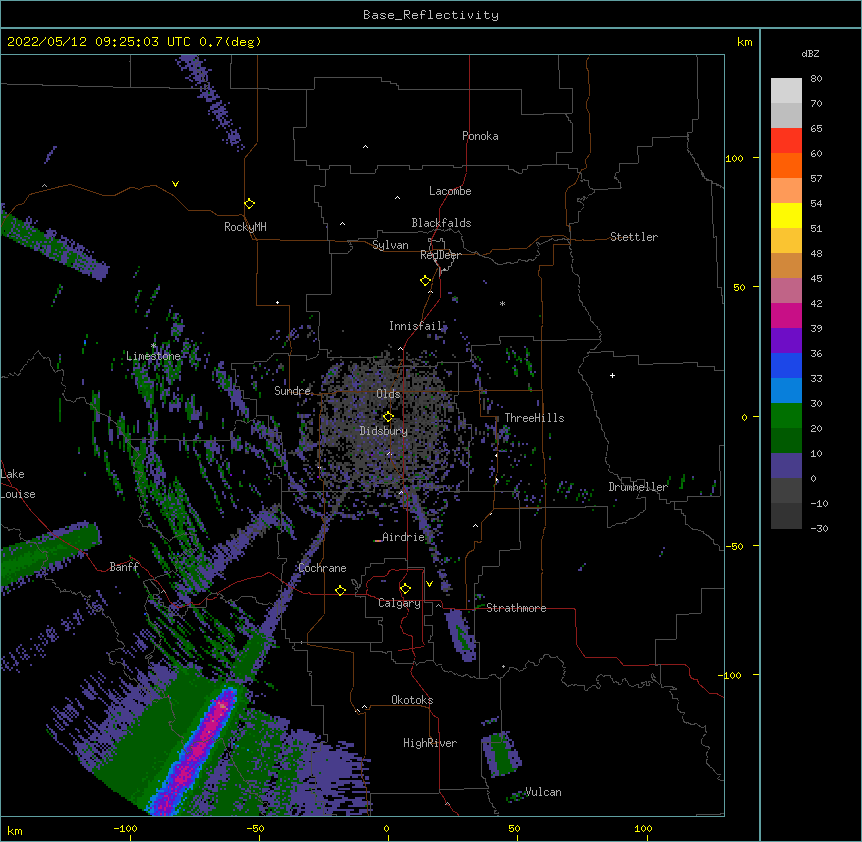
Task: Click the Innisfail city label
Action: pos(415,326)
